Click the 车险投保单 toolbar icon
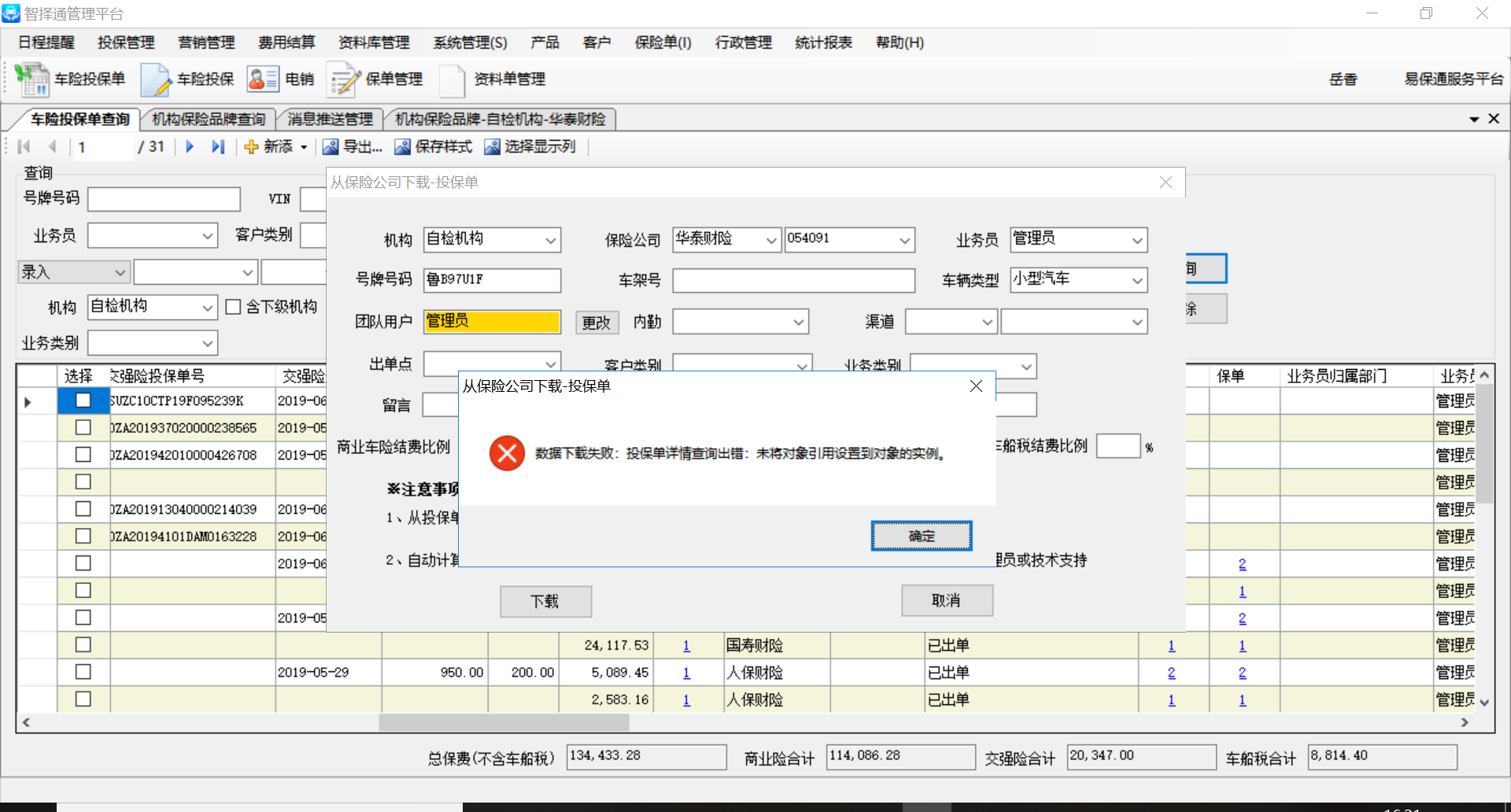Screen dimensions: 1511x812 (x=32, y=79)
